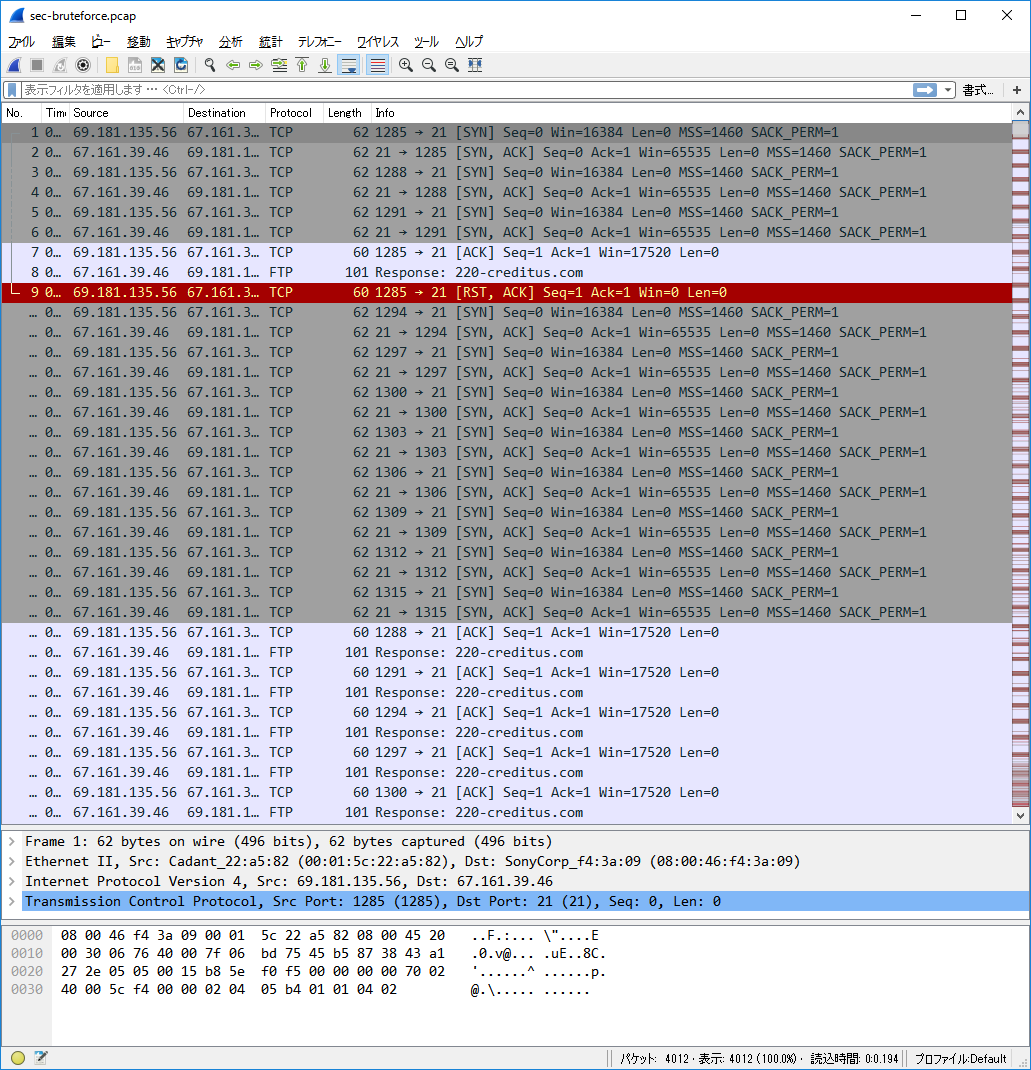Open the ワイヤレス menu
1031x1070 pixels.
(377, 42)
